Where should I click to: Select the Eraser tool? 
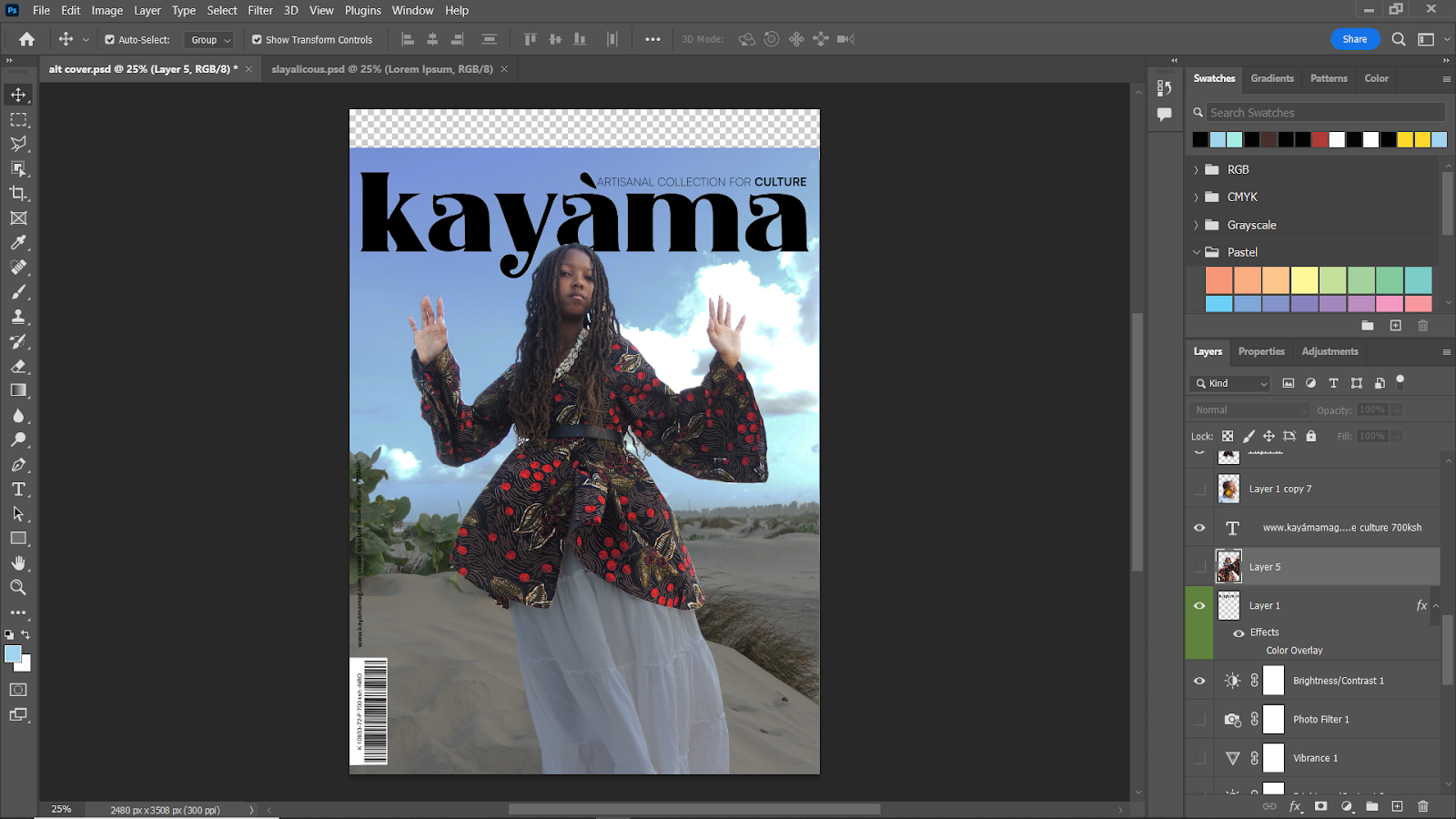click(x=18, y=366)
